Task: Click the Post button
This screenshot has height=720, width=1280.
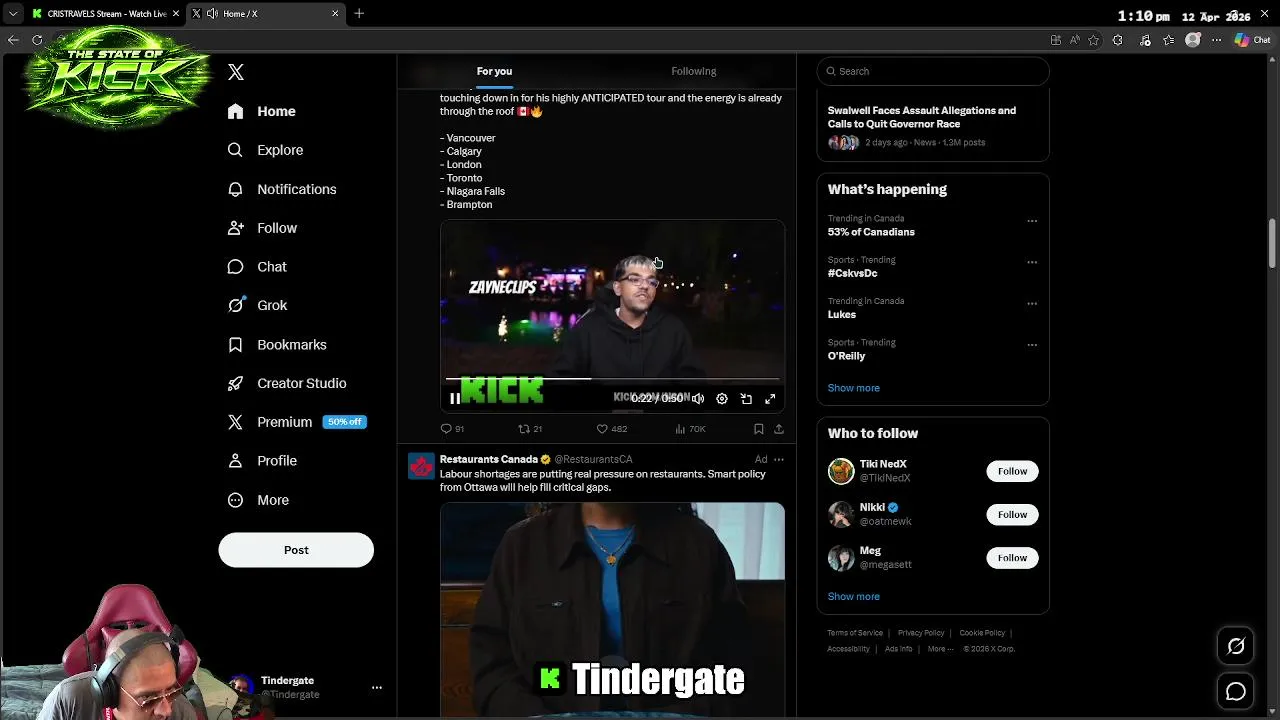Action: click(x=296, y=550)
